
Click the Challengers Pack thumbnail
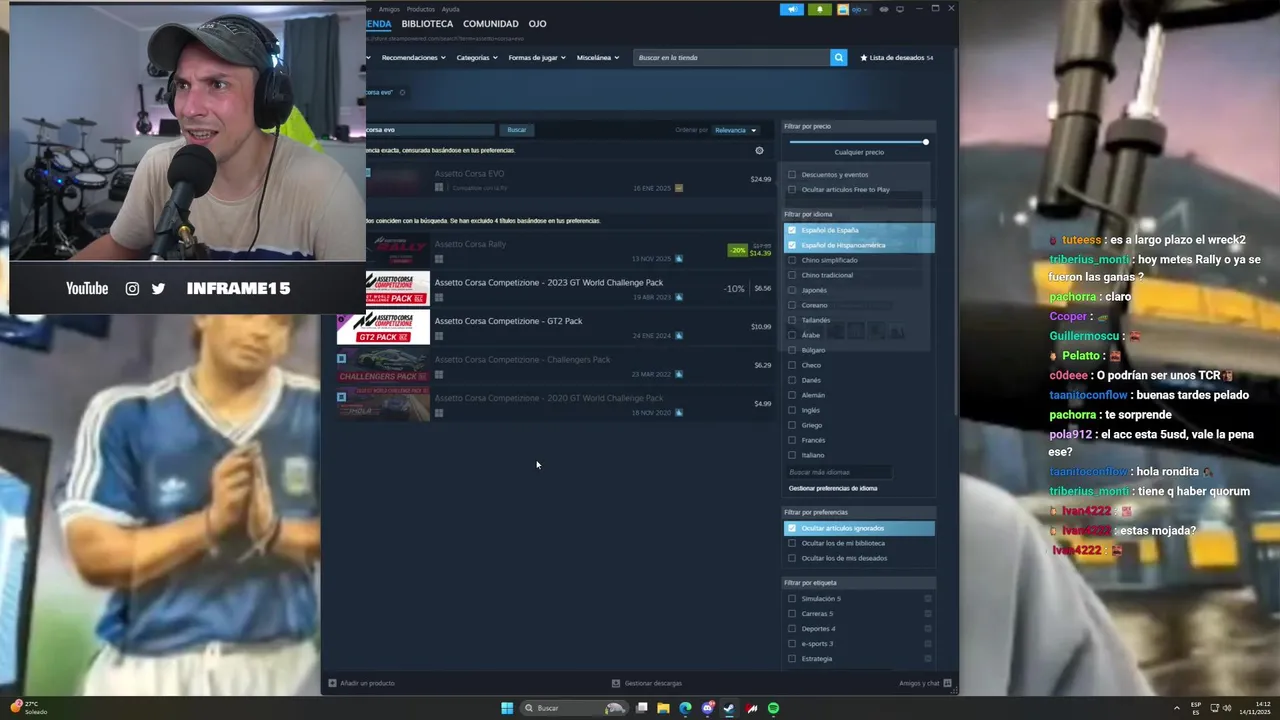click(x=384, y=366)
